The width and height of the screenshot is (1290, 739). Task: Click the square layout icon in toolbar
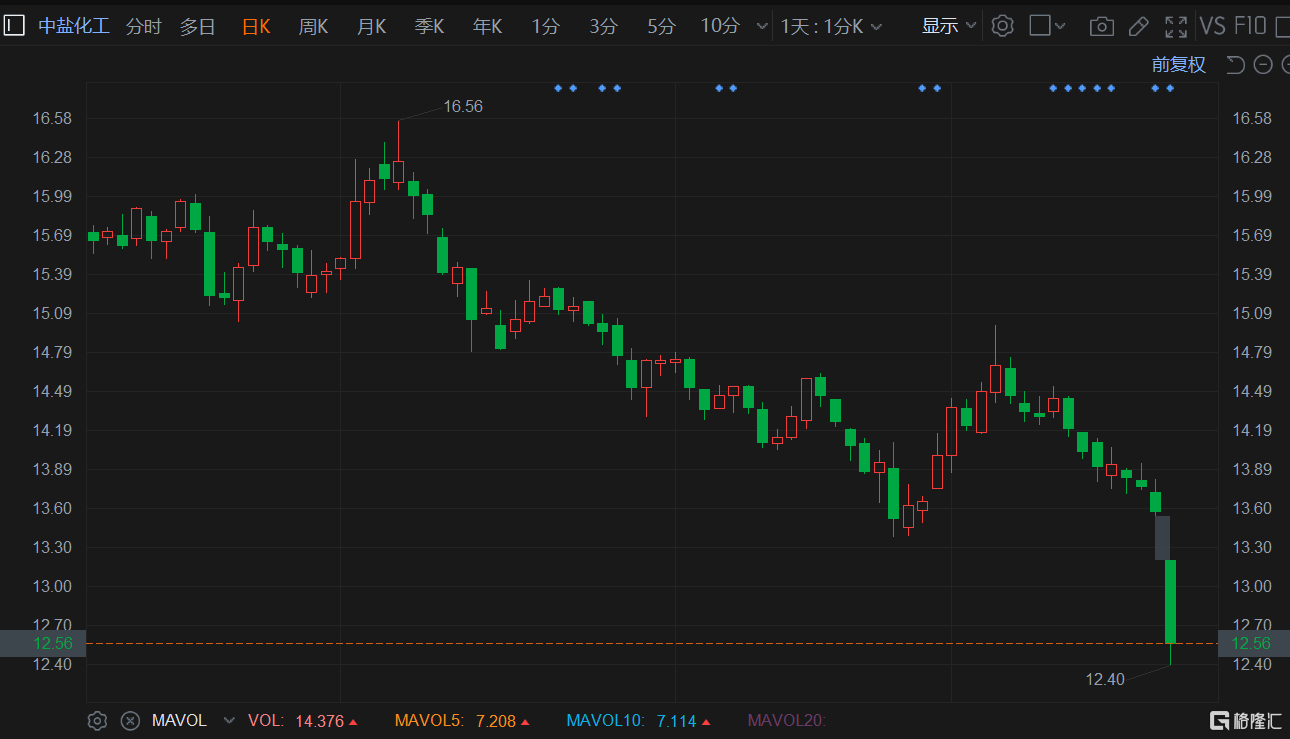pyautogui.click(x=1040, y=26)
